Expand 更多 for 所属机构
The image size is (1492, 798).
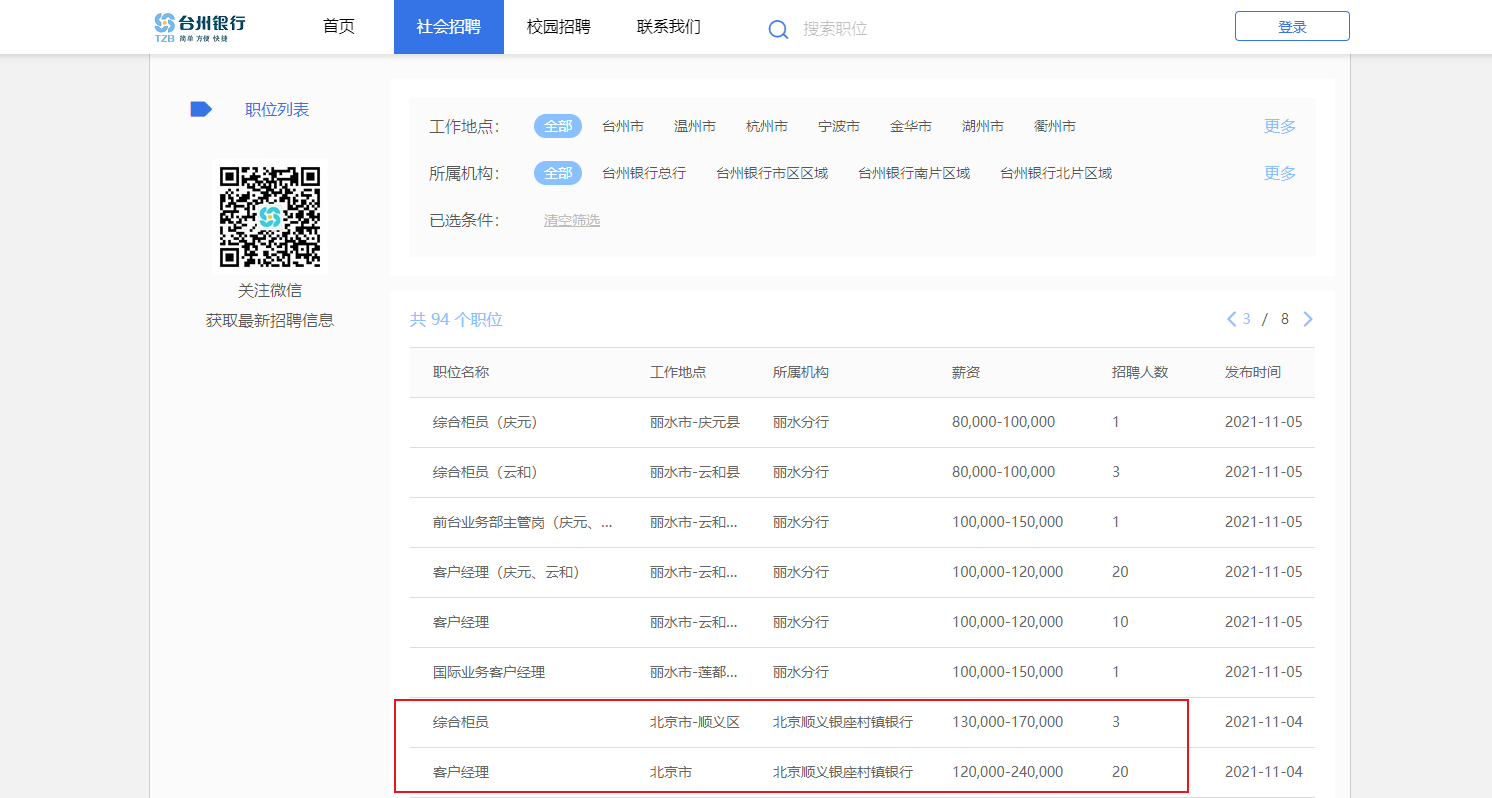pyautogui.click(x=1280, y=173)
